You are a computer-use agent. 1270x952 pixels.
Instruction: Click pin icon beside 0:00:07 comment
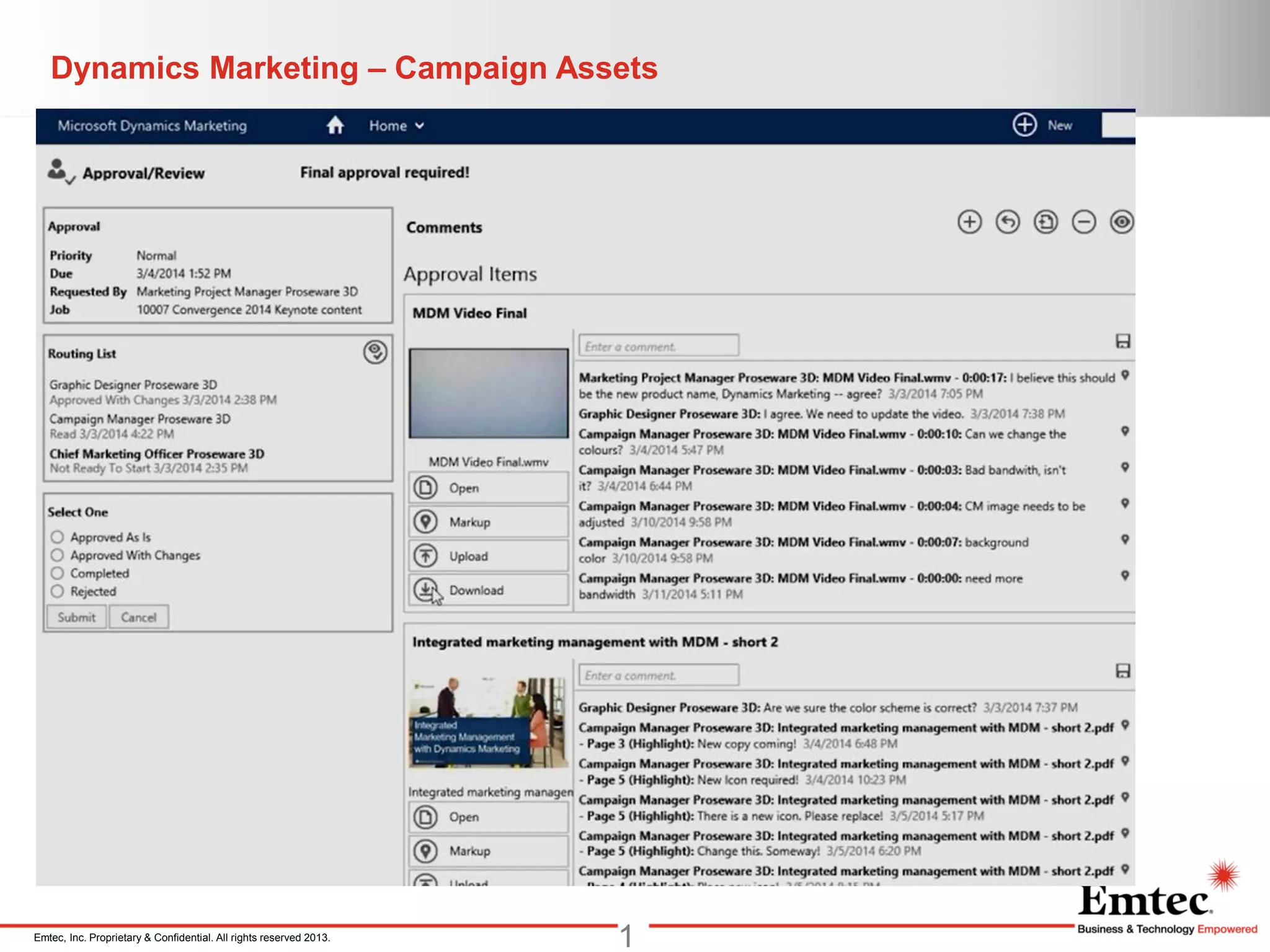tap(1125, 539)
